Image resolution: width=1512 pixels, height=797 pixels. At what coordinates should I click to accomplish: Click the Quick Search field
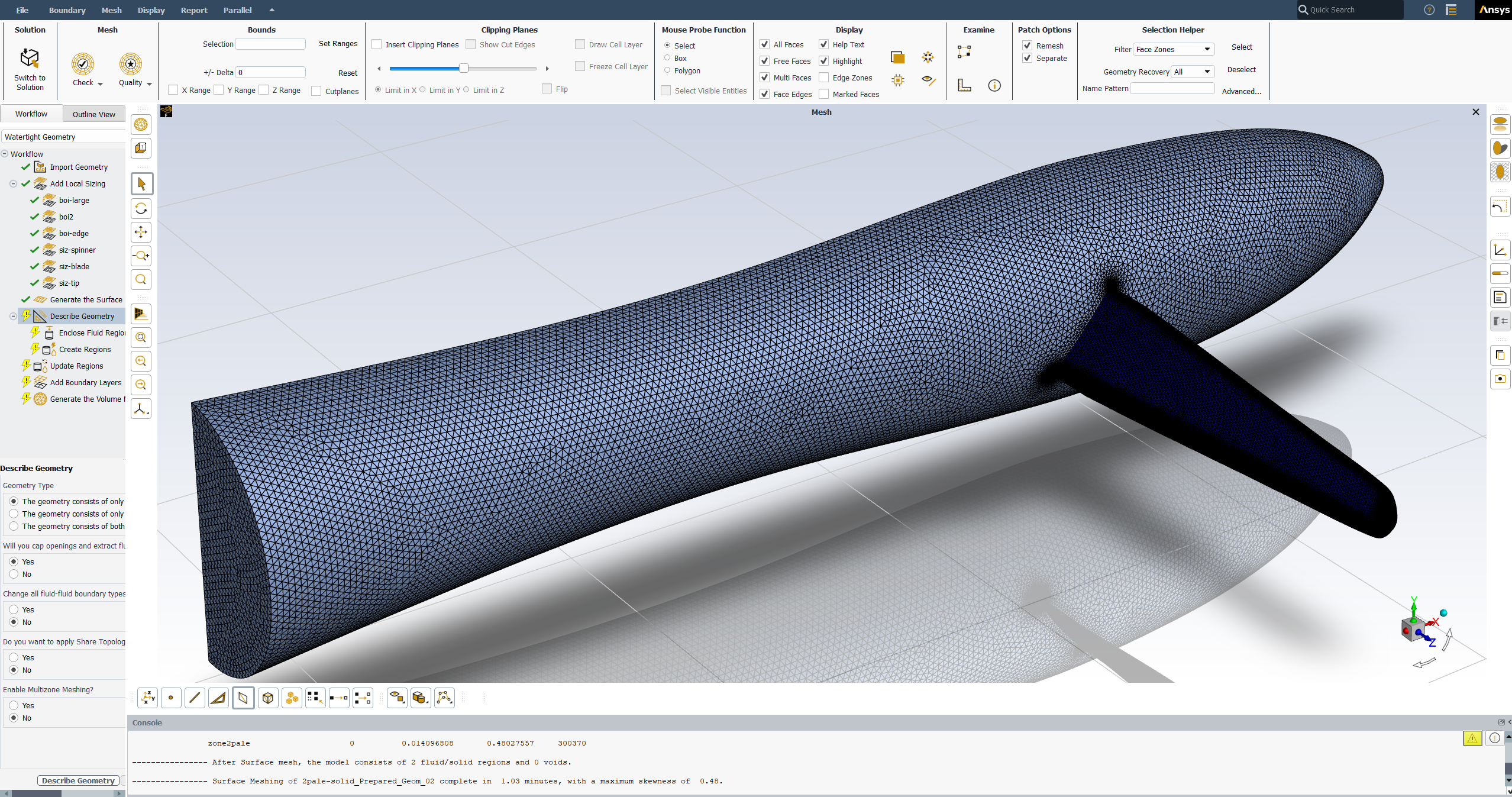click(1350, 9)
